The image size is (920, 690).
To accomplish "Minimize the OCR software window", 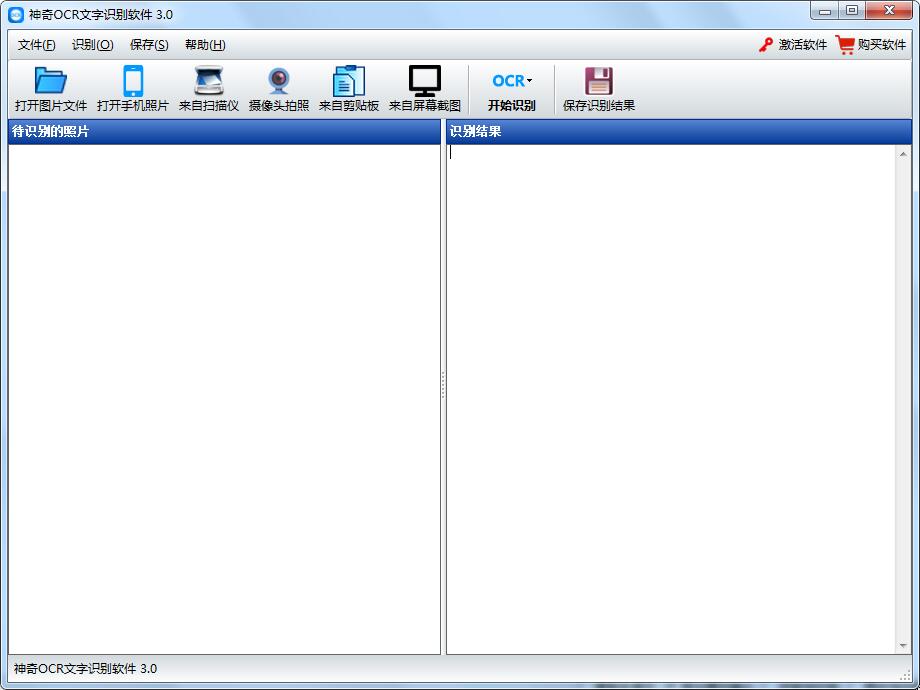I will coord(825,11).
